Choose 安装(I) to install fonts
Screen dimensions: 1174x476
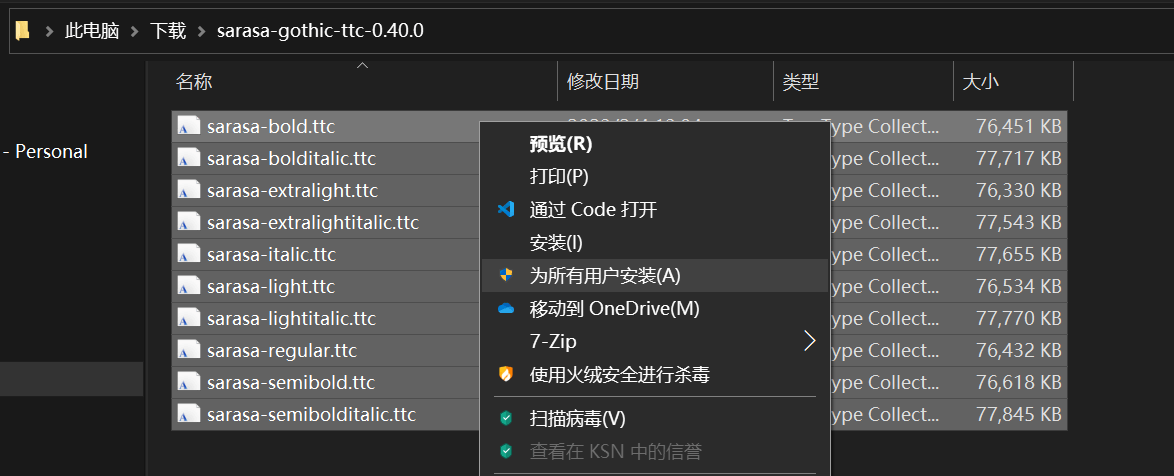[x=555, y=242]
